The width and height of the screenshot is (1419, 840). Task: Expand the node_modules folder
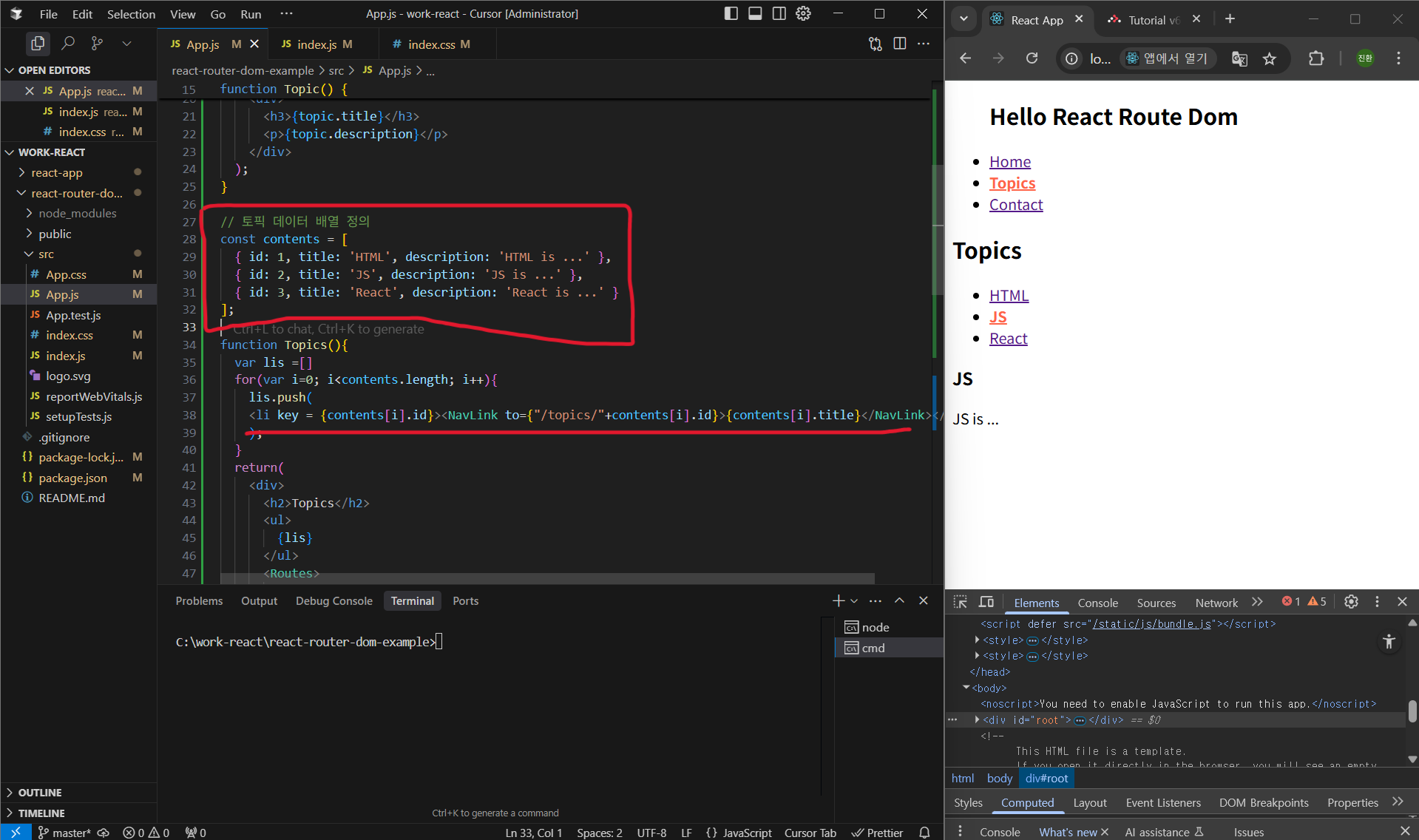point(78,213)
